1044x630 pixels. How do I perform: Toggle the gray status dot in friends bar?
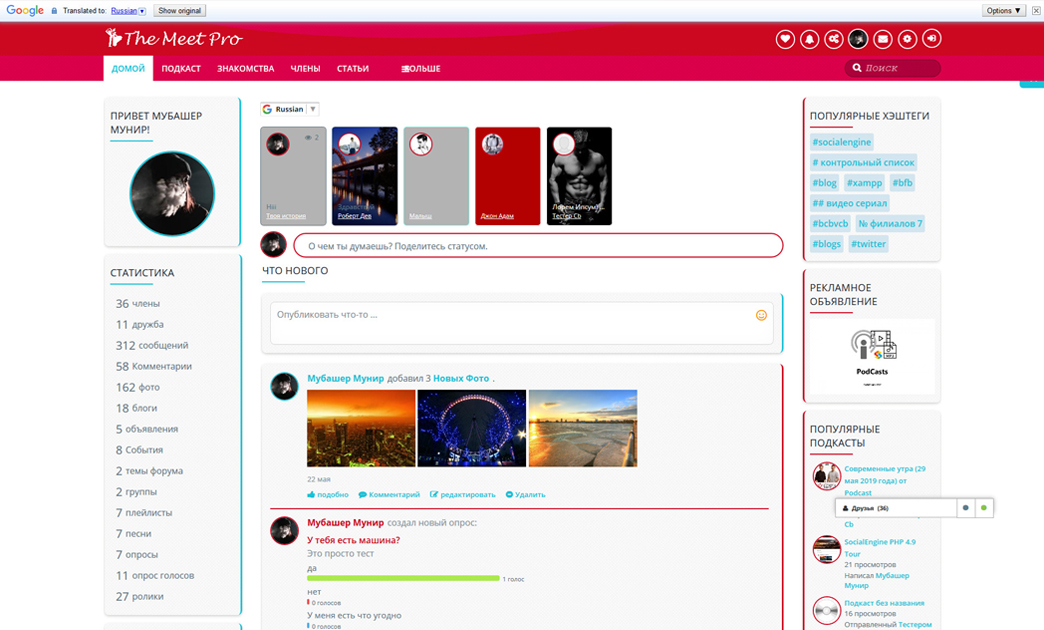coord(965,508)
